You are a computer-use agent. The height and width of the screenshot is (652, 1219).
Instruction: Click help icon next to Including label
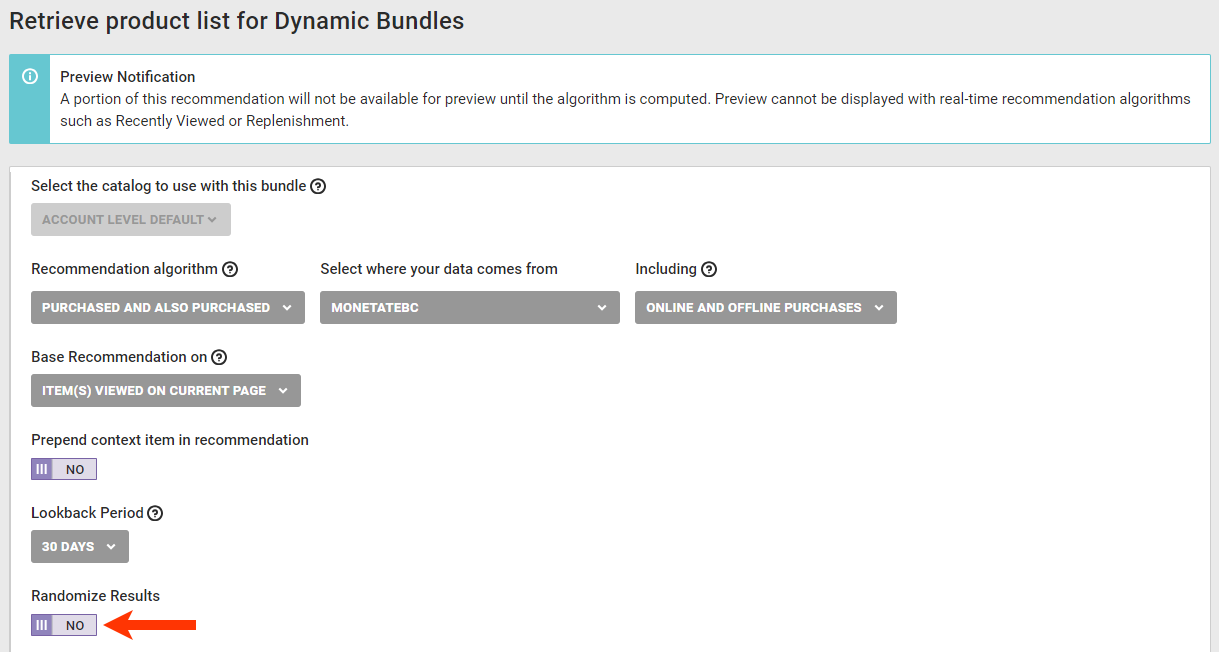(709, 269)
